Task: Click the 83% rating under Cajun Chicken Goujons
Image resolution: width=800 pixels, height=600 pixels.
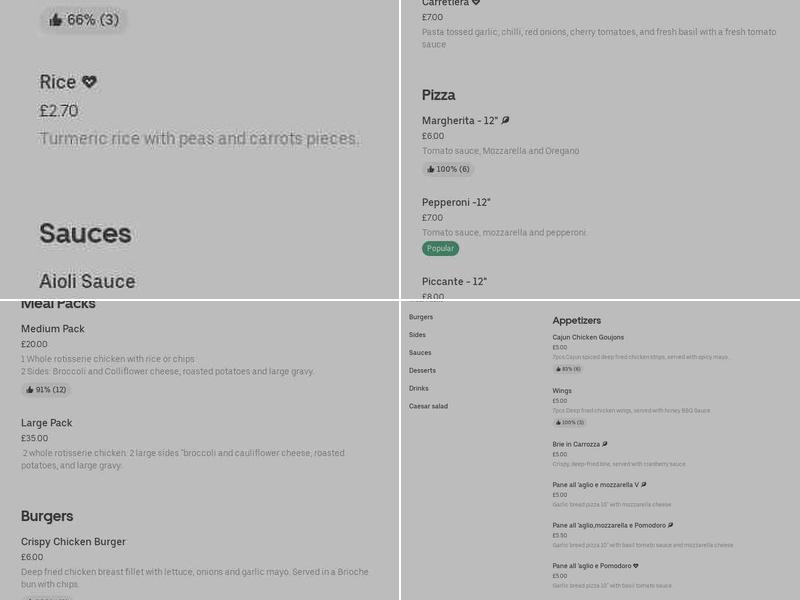Action: coord(567,369)
